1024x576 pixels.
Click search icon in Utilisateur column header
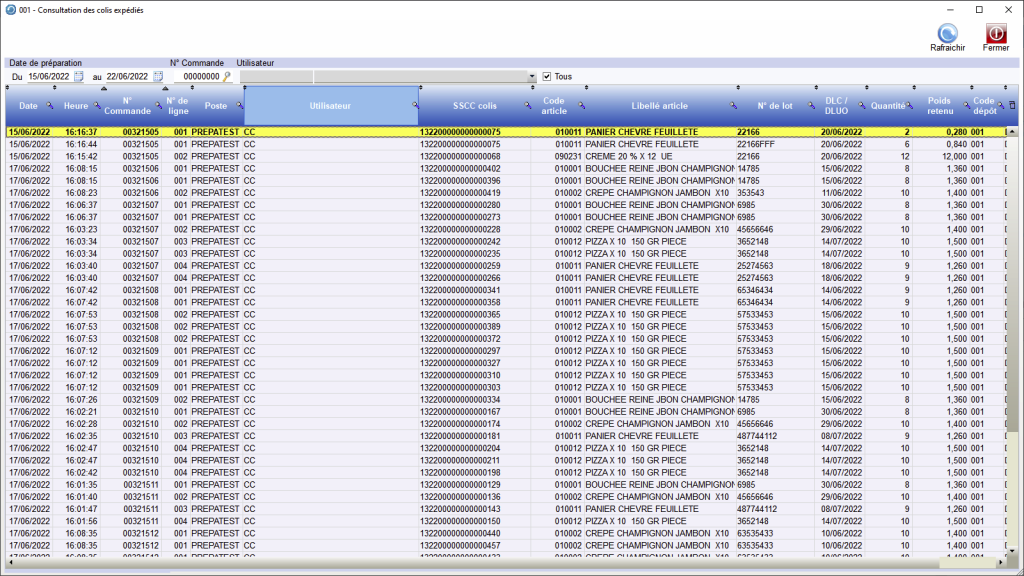click(x=414, y=106)
